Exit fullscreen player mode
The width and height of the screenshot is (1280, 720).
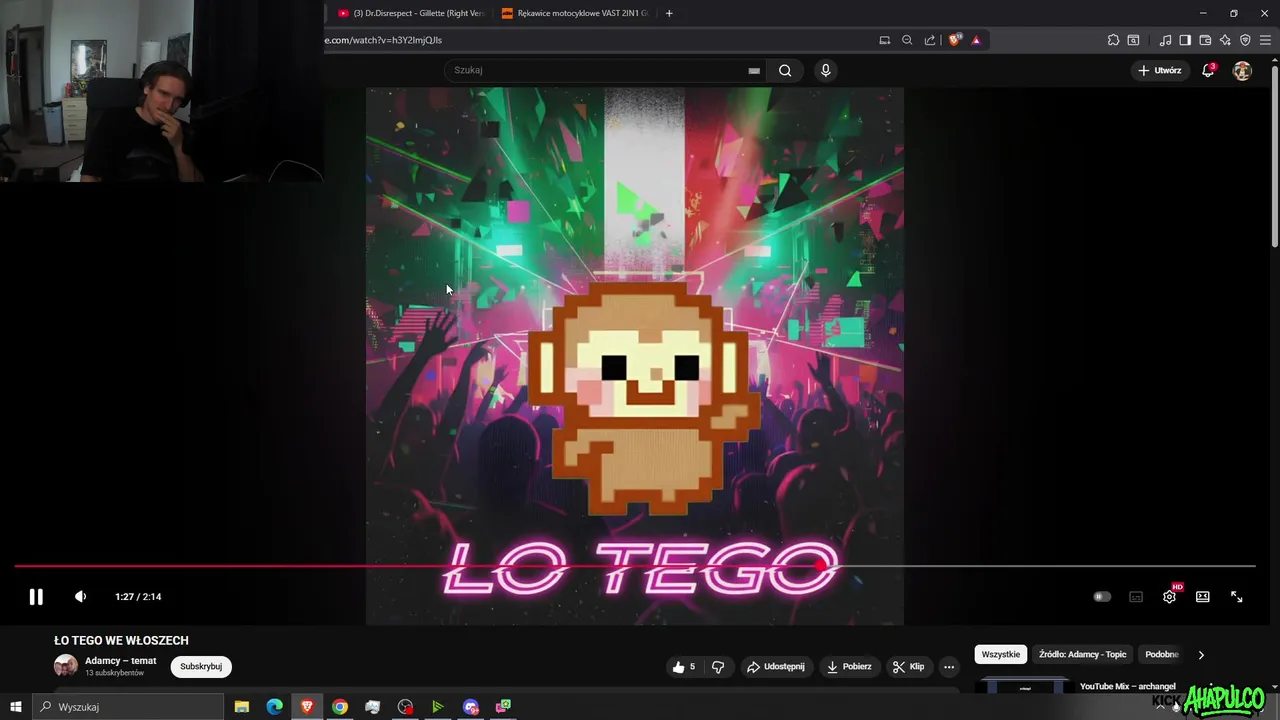click(x=1237, y=597)
